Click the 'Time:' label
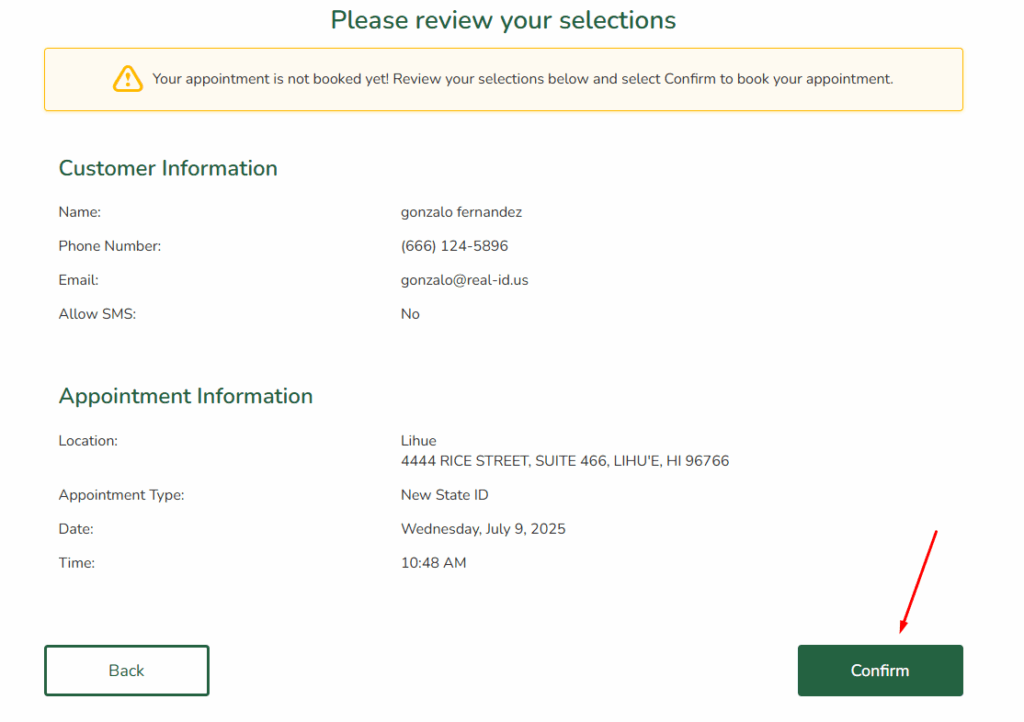 76,563
